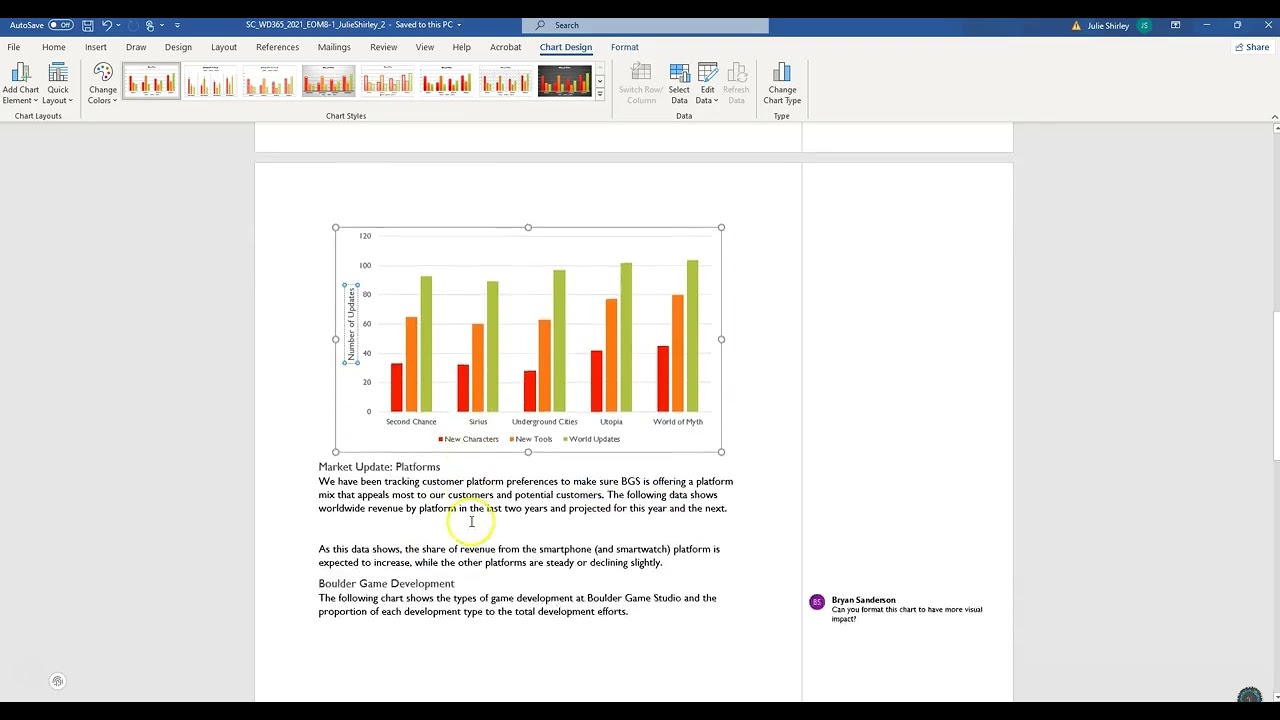Select the orange Utopia bar
1280x720 pixels.
point(611,356)
